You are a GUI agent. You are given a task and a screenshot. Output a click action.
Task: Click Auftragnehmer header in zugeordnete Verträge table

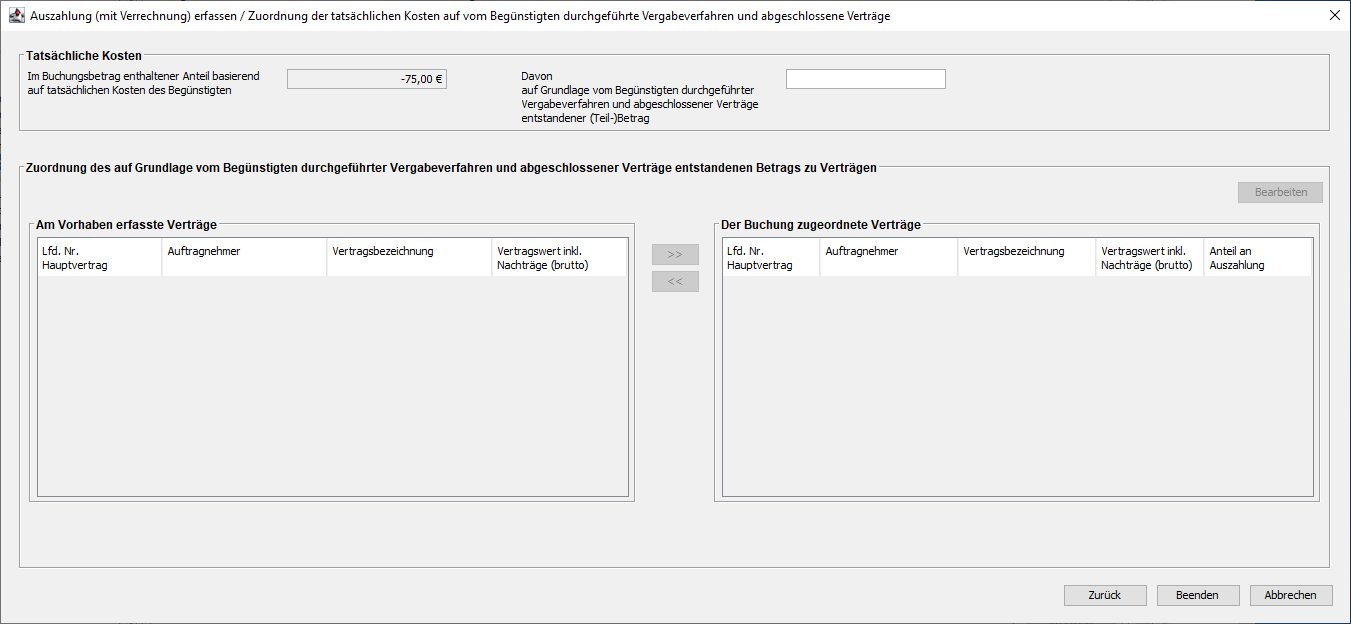pos(888,258)
